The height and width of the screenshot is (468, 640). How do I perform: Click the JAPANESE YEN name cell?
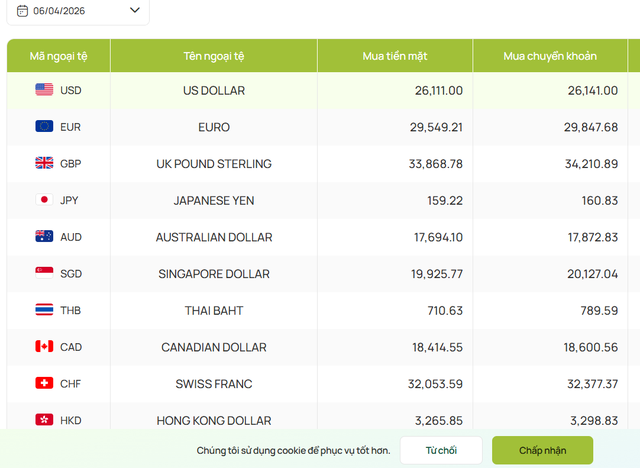tap(214, 201)
